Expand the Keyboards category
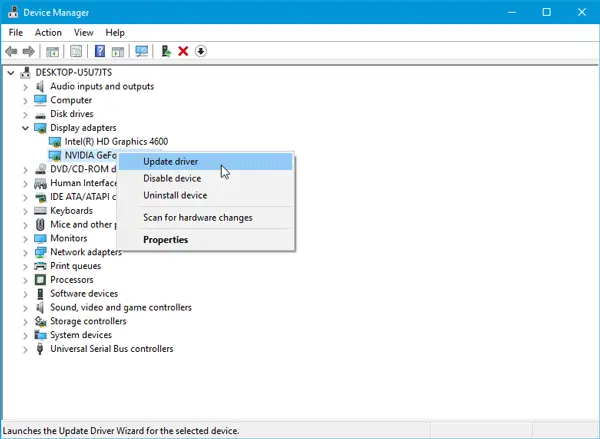The height and width of the screenshot is (439, 600). click(25, 212)
